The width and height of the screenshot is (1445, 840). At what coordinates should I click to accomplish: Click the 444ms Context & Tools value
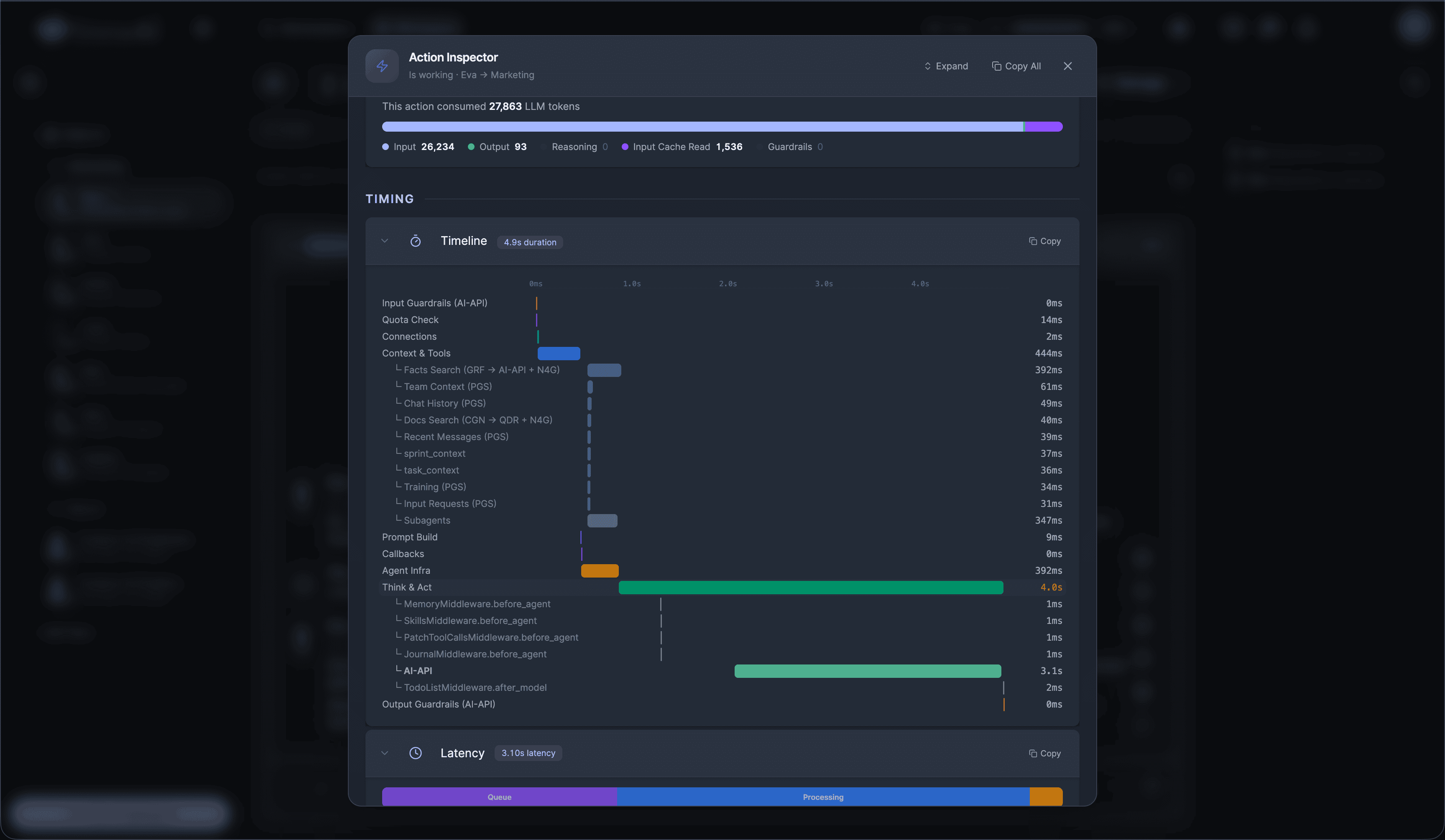tap(1048, 354)
